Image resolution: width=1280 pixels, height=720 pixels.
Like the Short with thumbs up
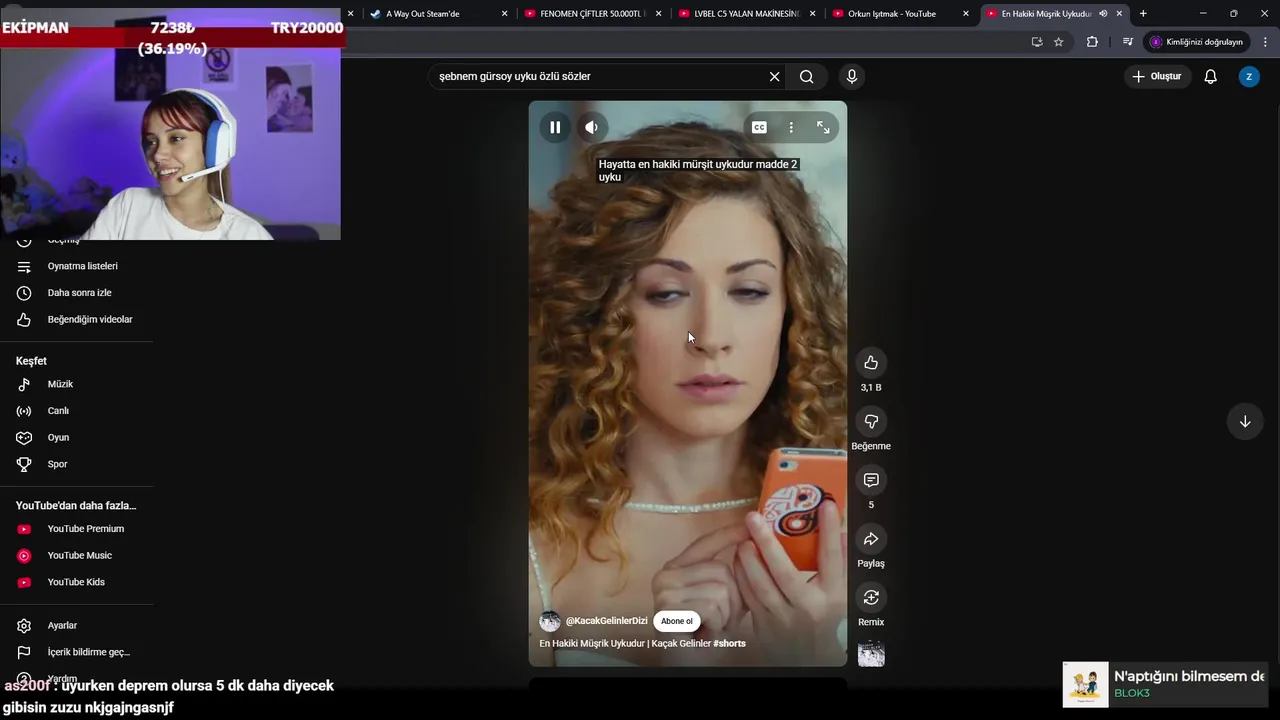pyautogui.click(x=871, y=362)
